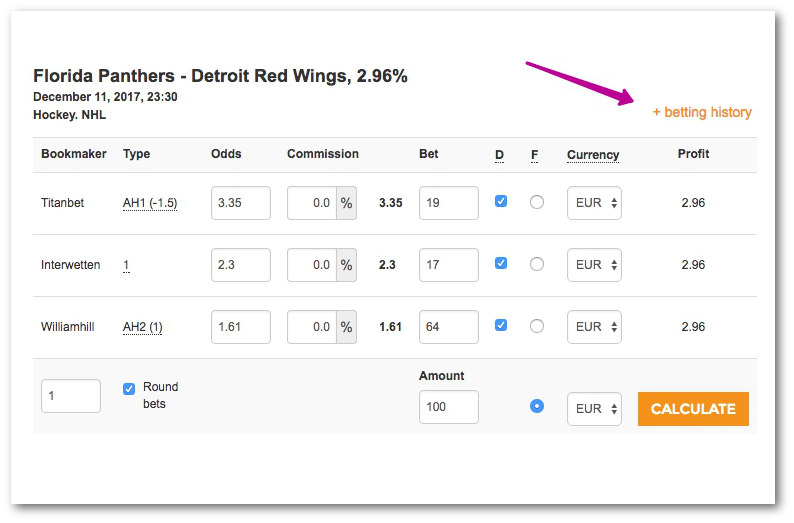Click the Titanbet odds field 3.35
794x523 pixels.
[x=241, y=203]
